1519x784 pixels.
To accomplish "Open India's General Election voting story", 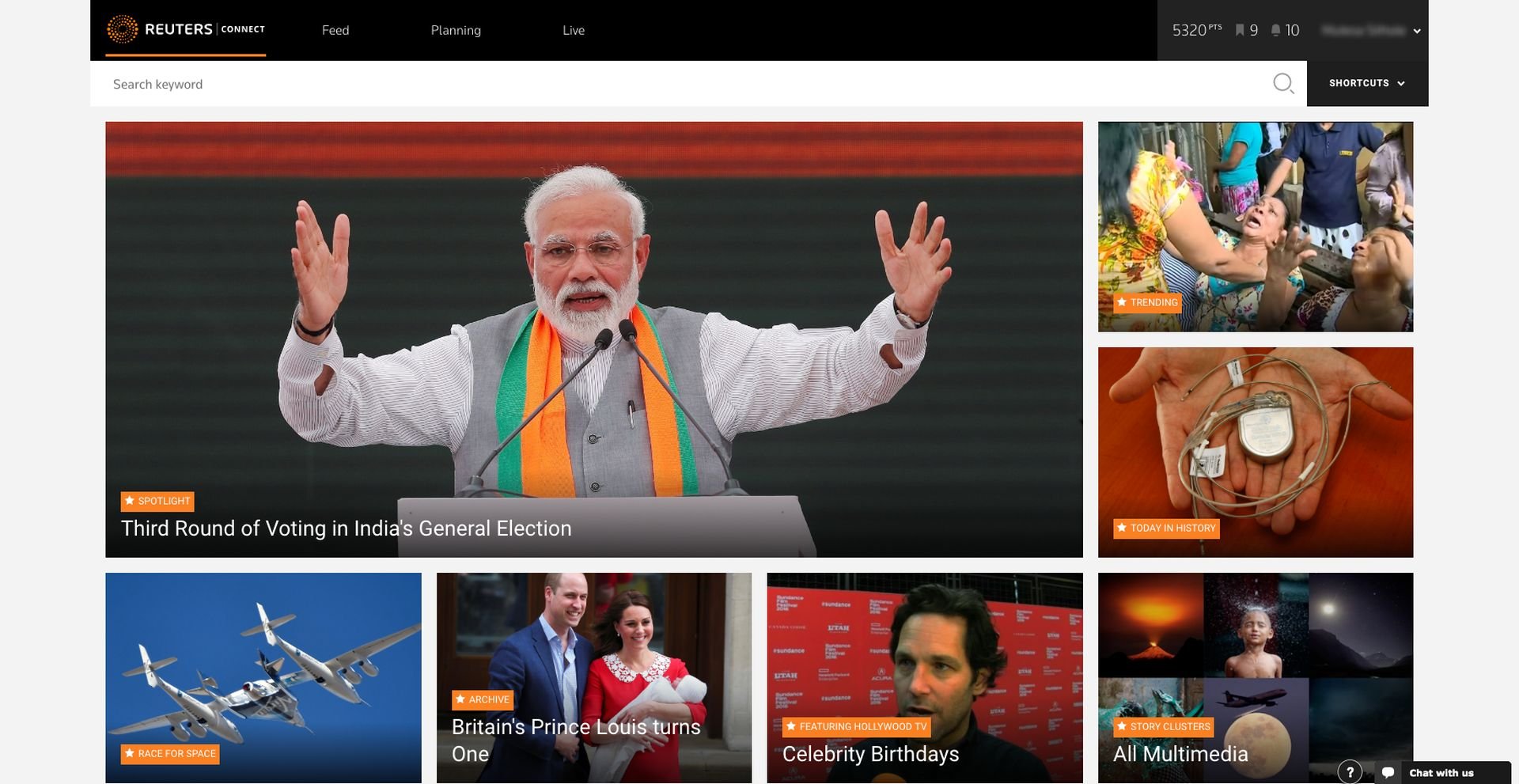I will click(x=346, y=528).
